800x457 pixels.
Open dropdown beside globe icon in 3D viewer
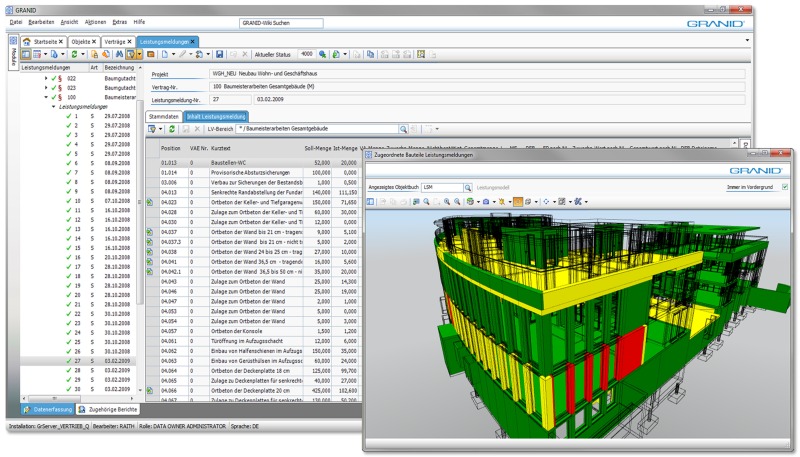[478, 202]
